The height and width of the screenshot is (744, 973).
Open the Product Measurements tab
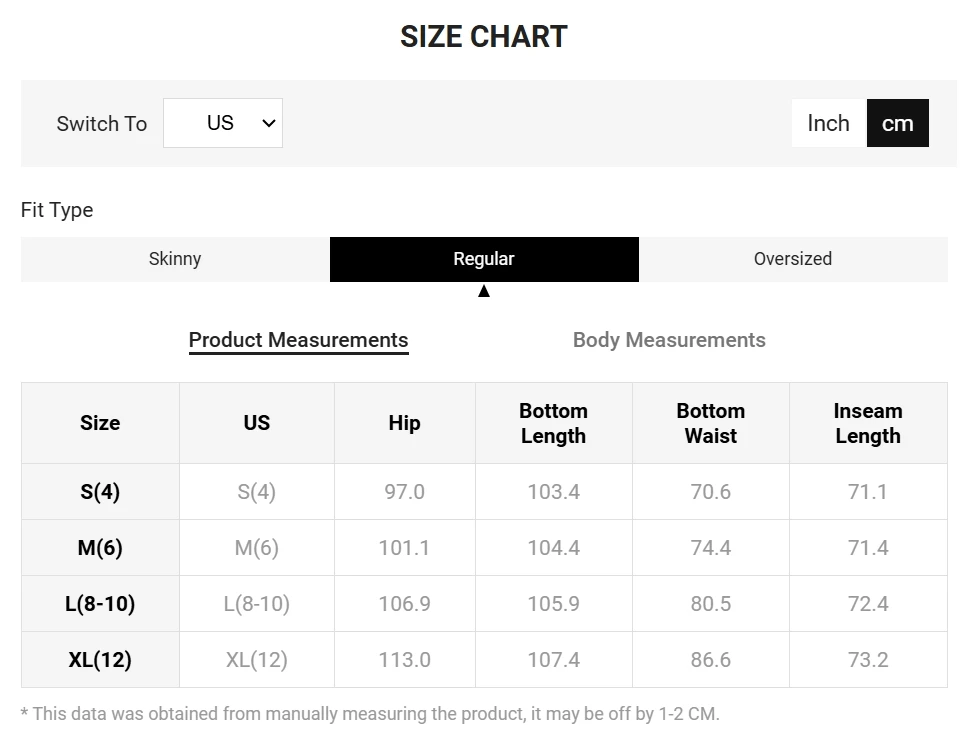(x=298, y=340)
